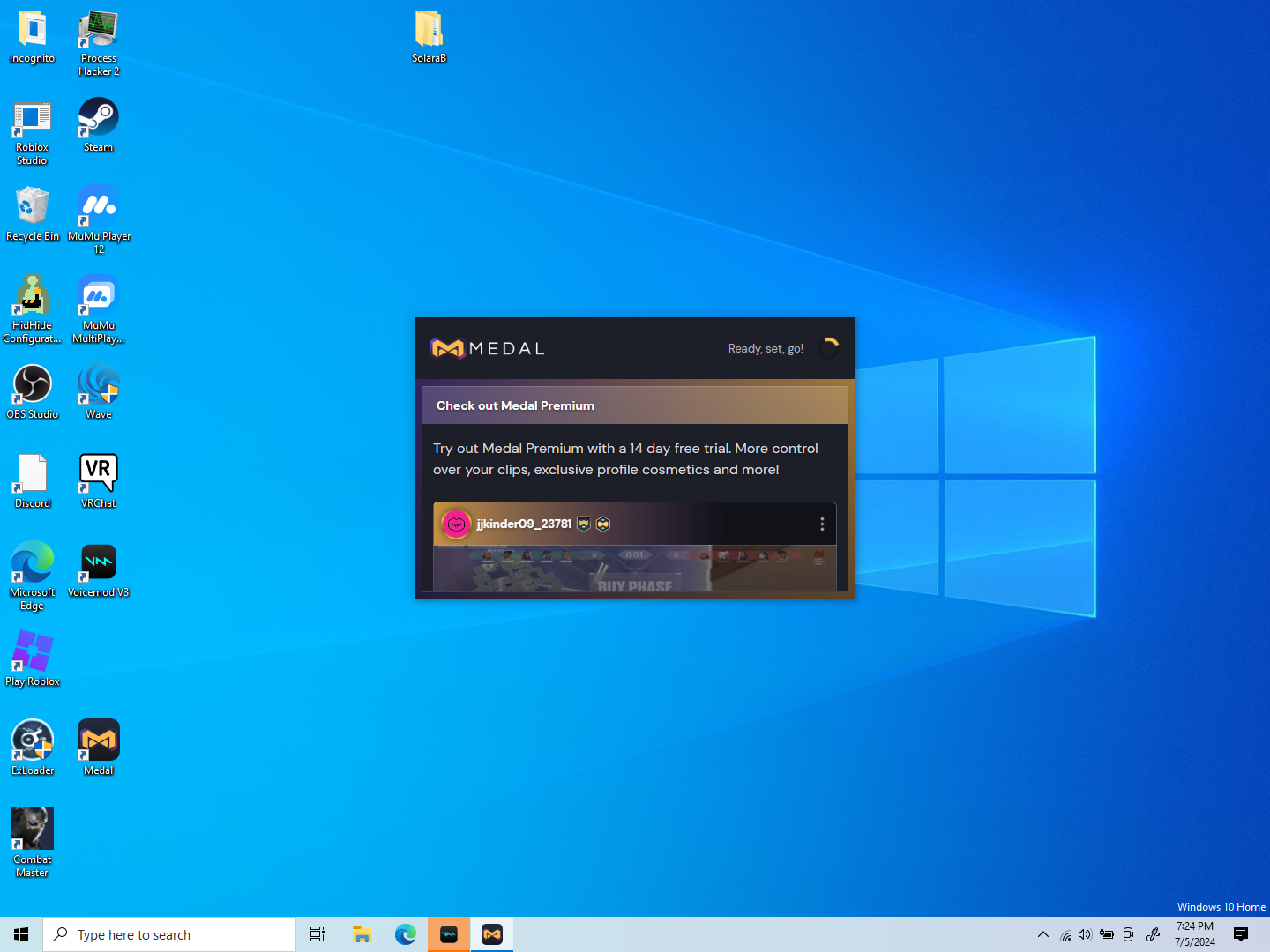The height and width of the screenshot is (952, 1270).
Task: Open Windows Ink pen tray icon
Action: (1153, 934)
